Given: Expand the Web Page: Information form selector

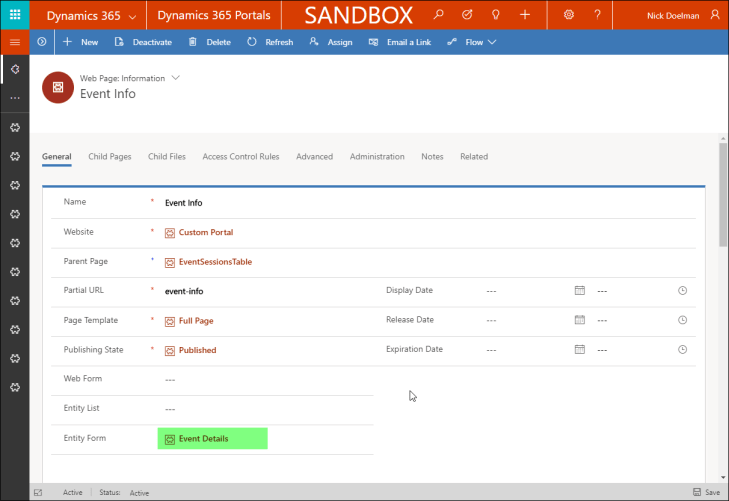Looking at the screenshot, I should point(175,78).
